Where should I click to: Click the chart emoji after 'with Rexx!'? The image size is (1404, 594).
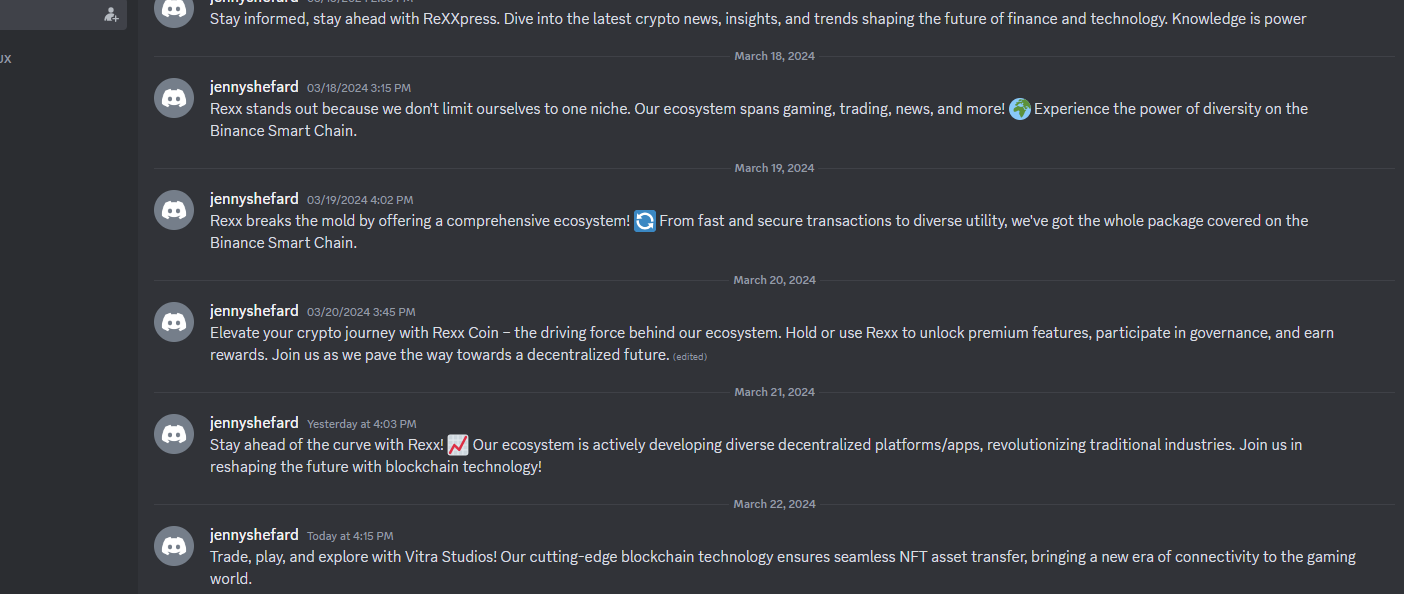tap(458, 445)
